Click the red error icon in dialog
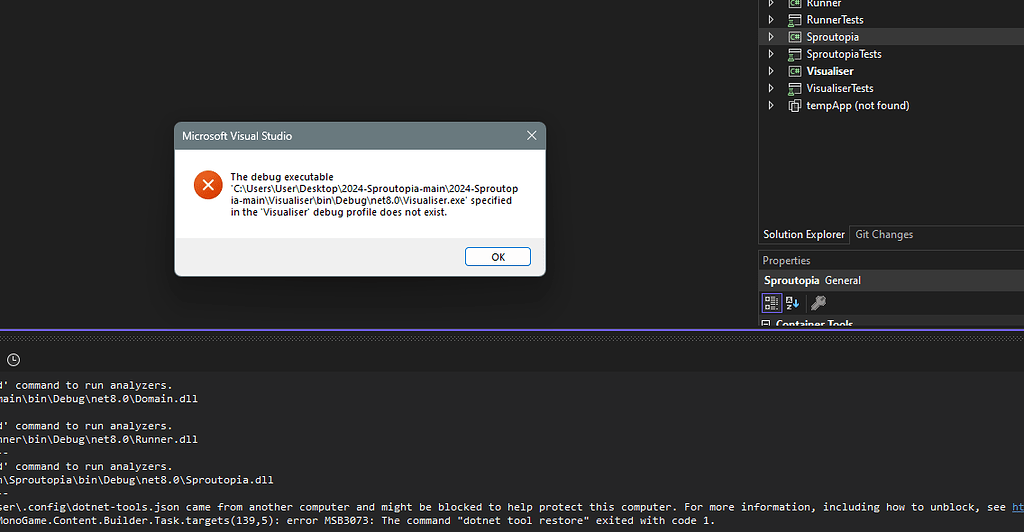The width and height of the screenshot is (1024, 532). point(208,185)
